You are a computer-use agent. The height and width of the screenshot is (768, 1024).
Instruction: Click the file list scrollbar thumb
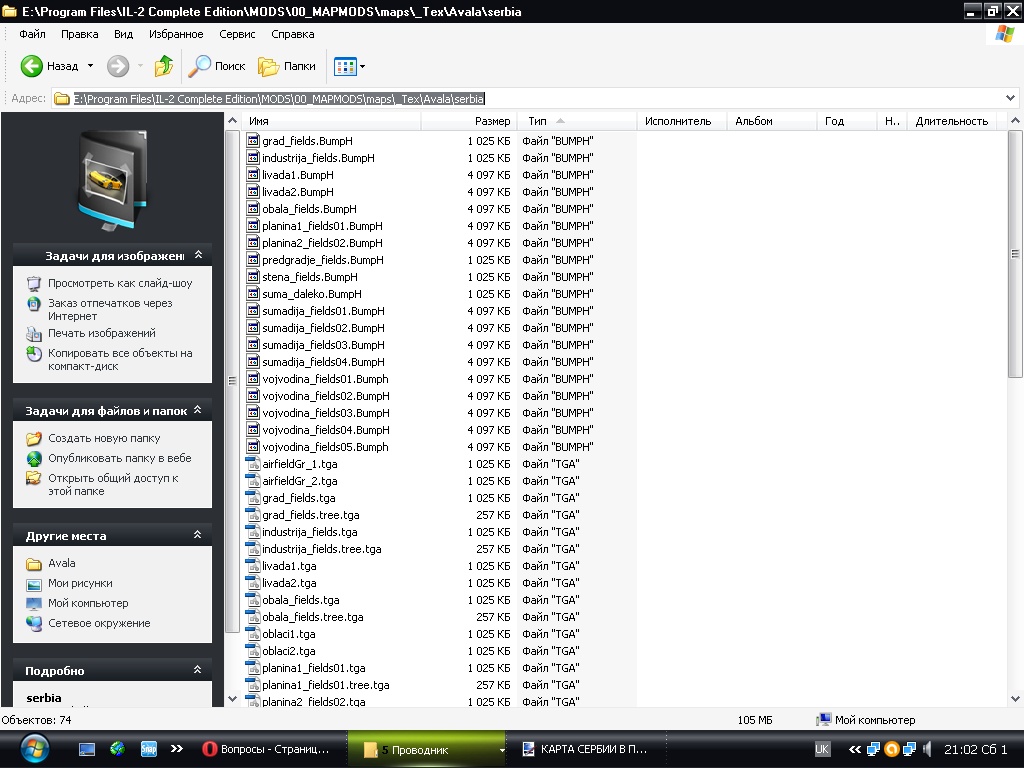point(1014,253)
